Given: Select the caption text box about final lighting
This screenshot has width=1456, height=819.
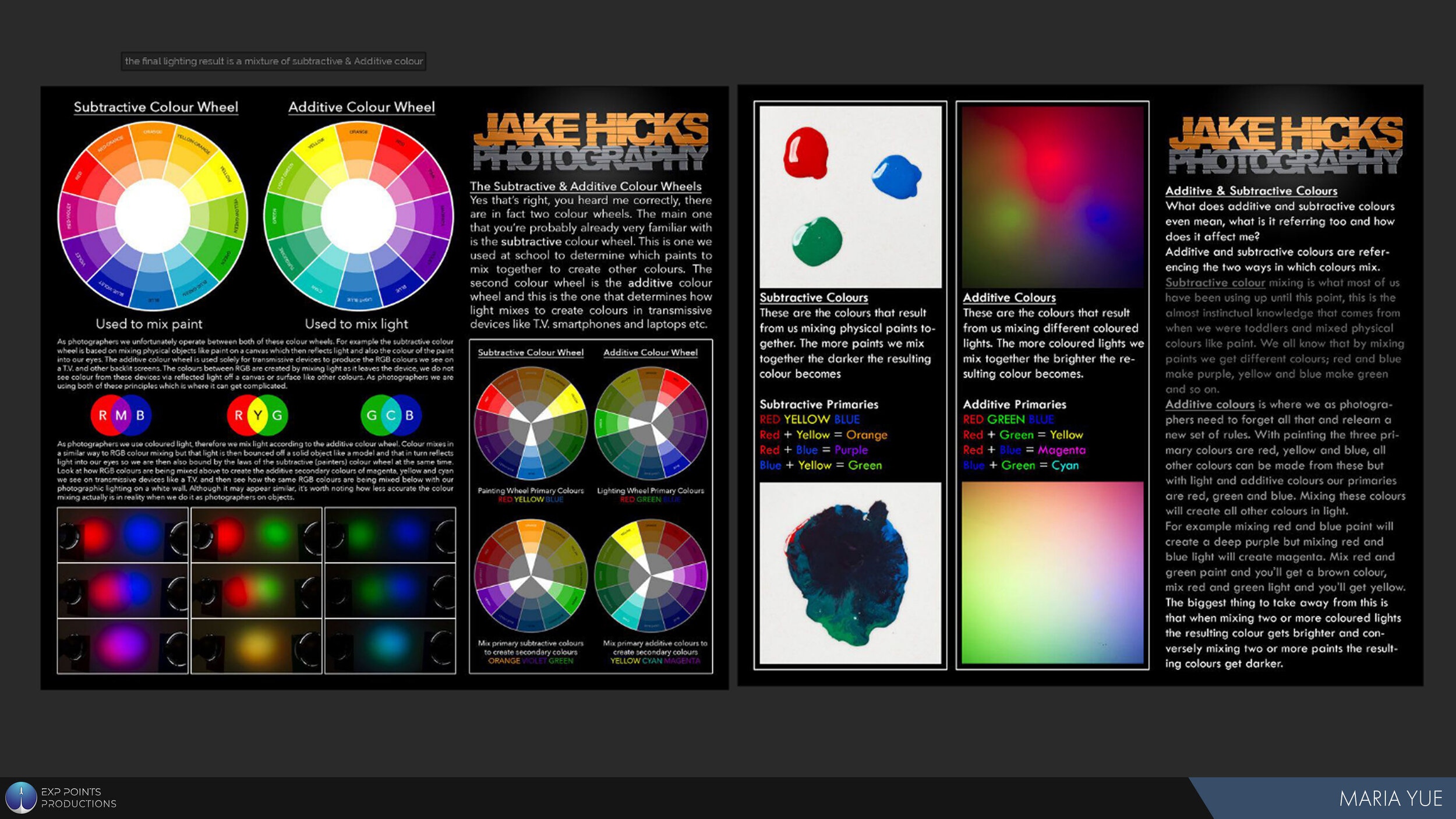Looking at the screenshot, I should click(x=274, y=61).
